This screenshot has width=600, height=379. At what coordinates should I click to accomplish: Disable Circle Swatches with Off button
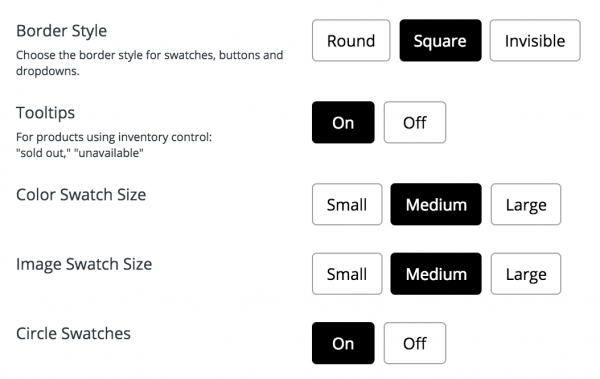(415, 343)
